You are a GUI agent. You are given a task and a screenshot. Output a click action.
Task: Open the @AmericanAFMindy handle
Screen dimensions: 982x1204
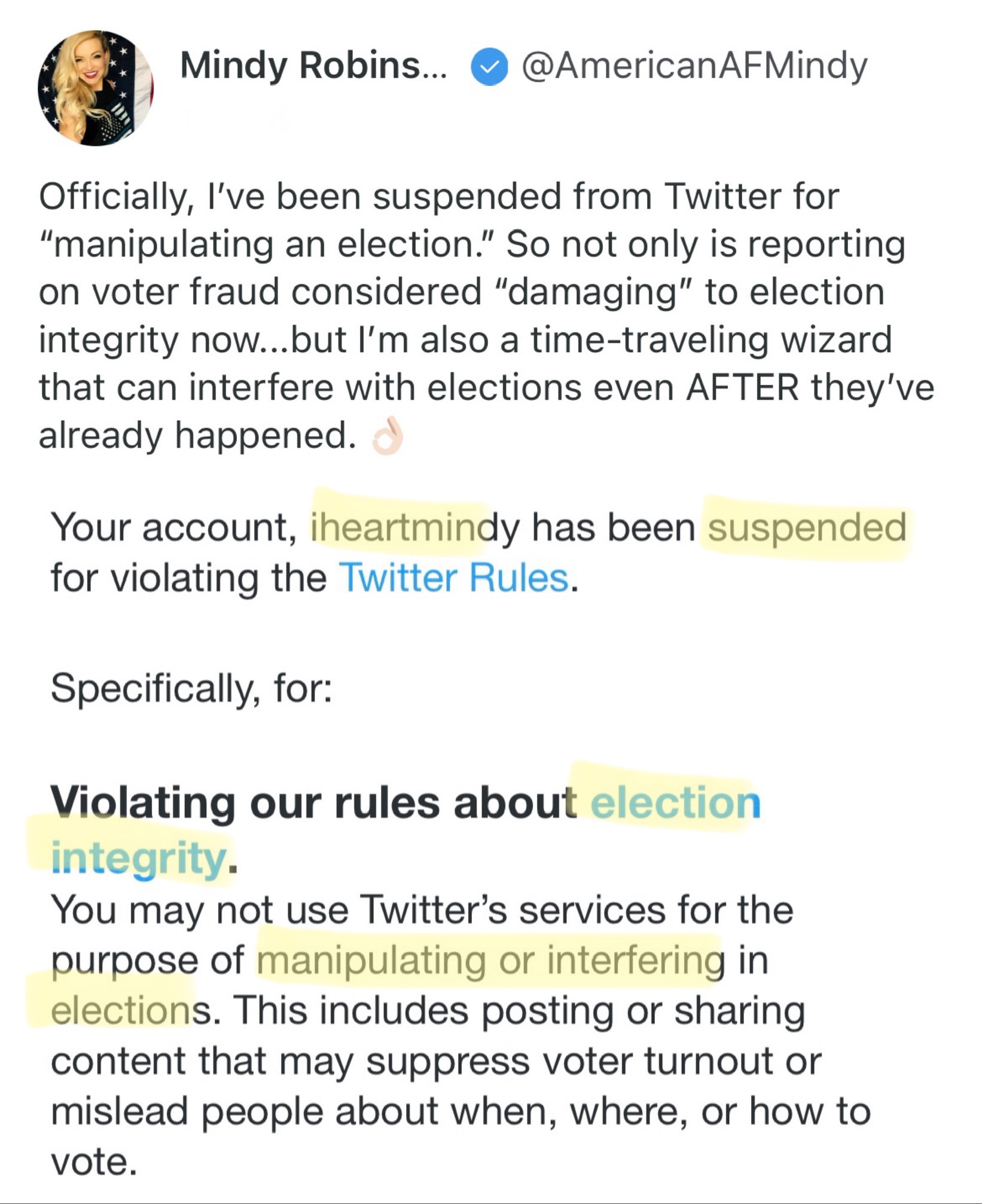click(x=694, y=66)
